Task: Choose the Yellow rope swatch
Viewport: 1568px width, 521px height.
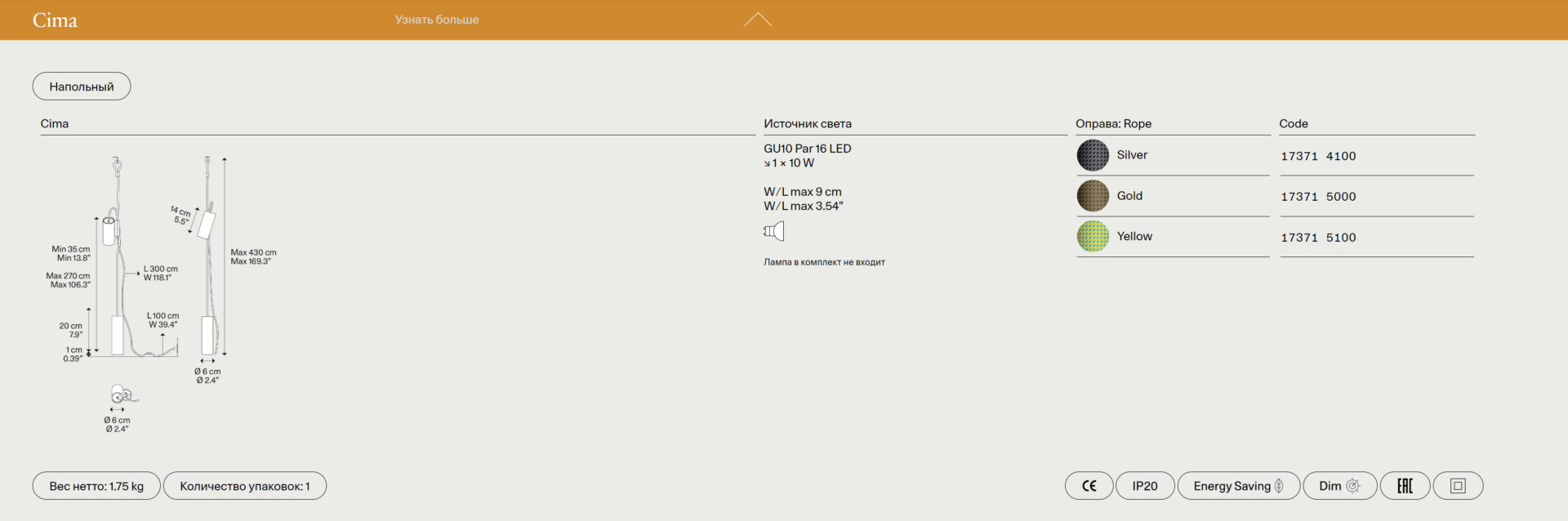Action: click(x=1093, y=237)
